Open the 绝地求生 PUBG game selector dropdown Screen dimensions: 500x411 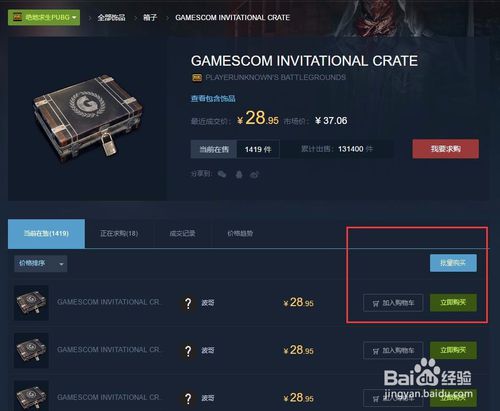pyautogui.click(x=44, y=17)
